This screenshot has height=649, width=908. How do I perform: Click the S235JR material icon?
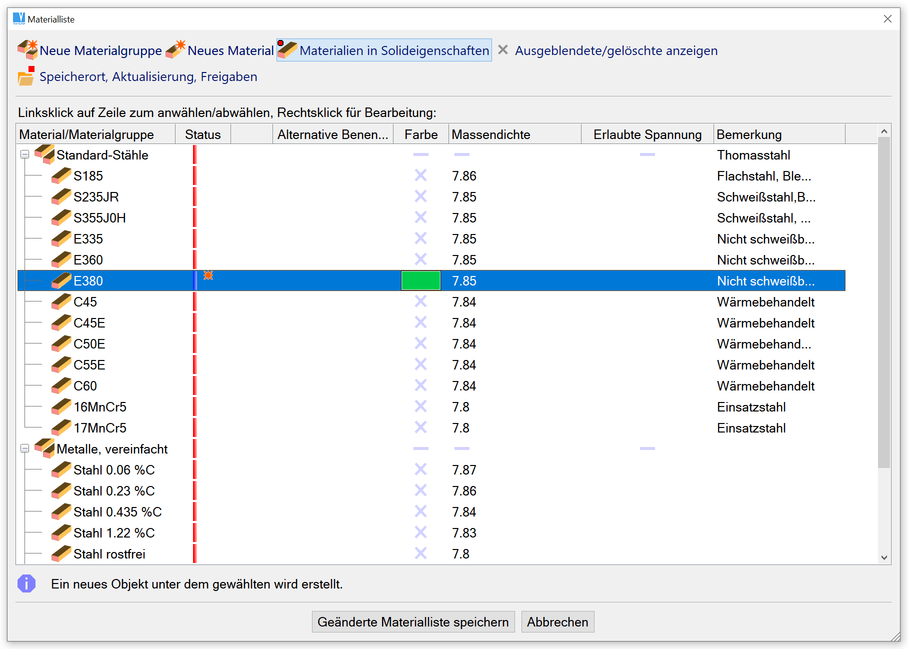coord(61,197)
